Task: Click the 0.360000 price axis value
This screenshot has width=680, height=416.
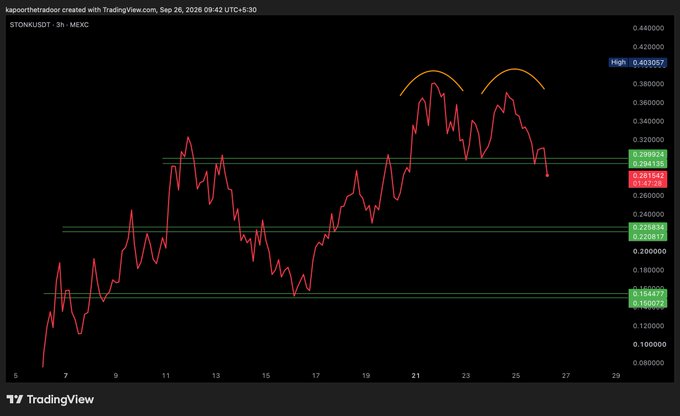Action: coord(648,102)
